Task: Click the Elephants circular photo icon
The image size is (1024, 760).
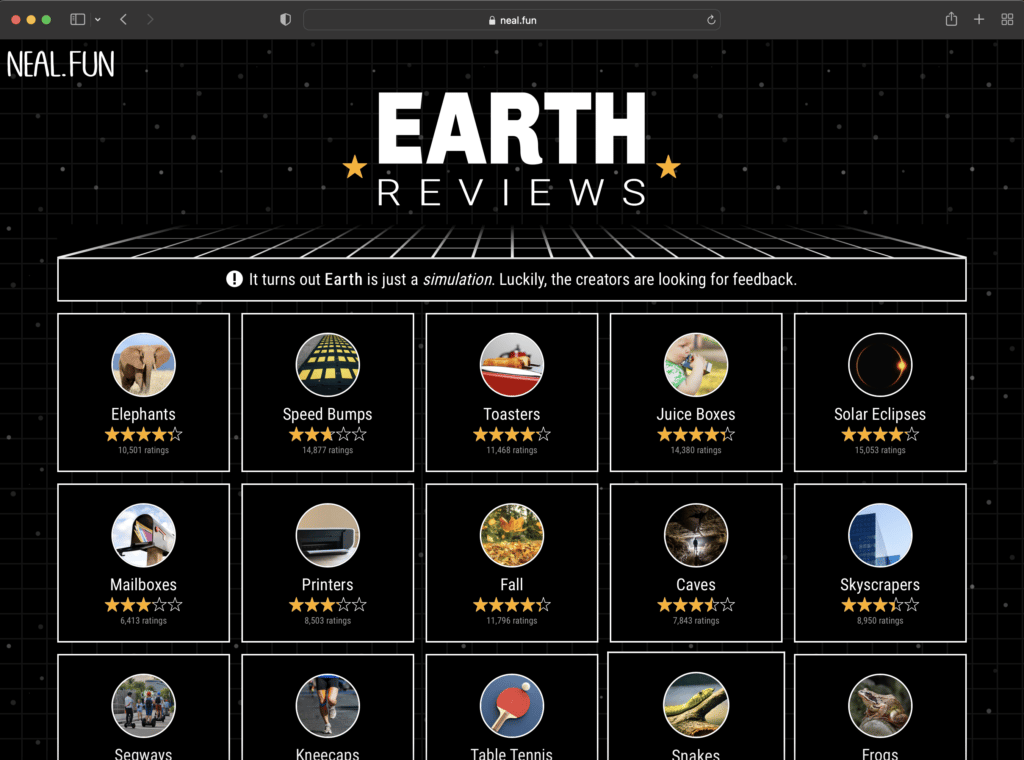Action: click(x=143, y=363)
